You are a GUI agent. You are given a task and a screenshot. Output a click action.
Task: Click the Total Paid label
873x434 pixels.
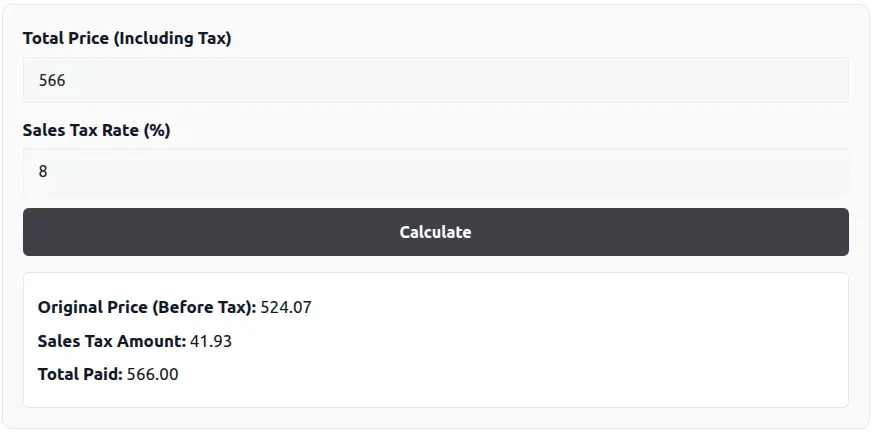point(80,375)
